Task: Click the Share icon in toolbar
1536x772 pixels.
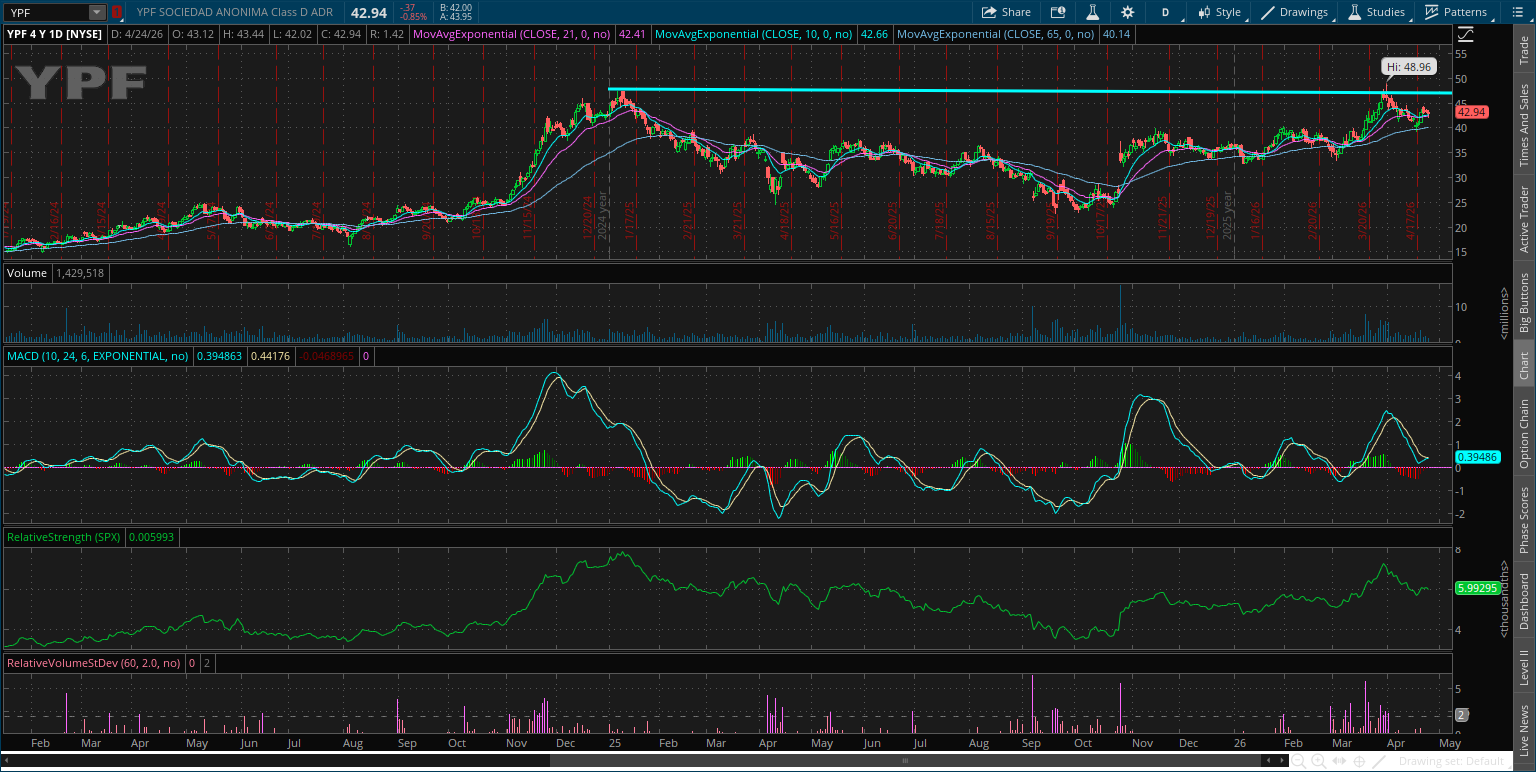Action: 1006,12
